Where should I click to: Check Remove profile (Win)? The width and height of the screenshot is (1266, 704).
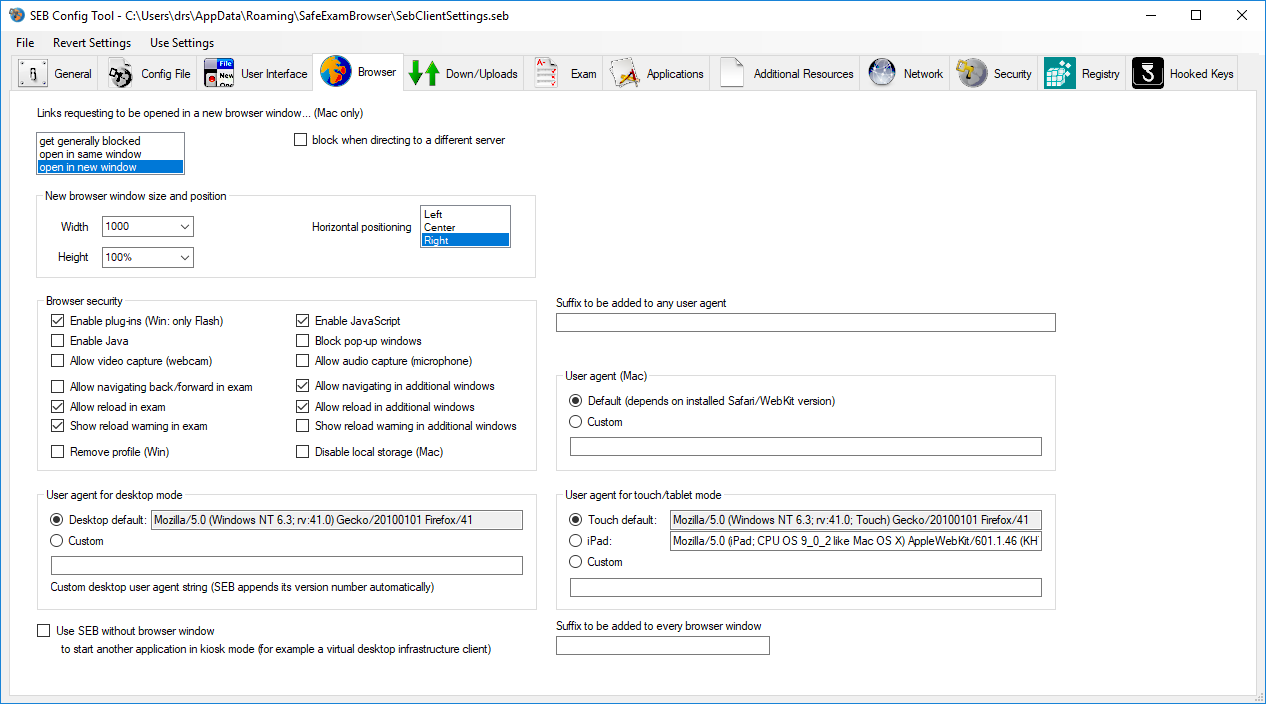coord(57,452)
